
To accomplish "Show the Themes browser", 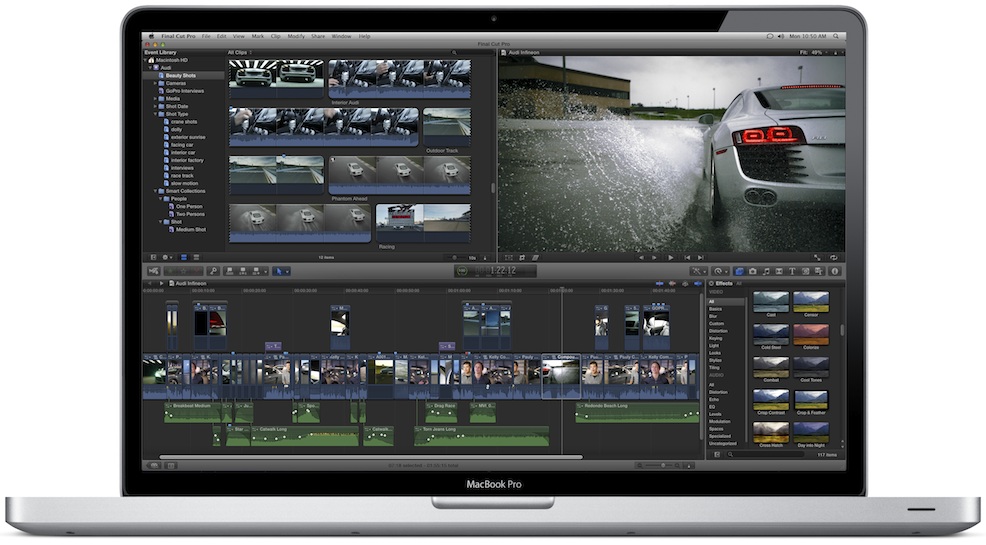I will click(819, 272).
